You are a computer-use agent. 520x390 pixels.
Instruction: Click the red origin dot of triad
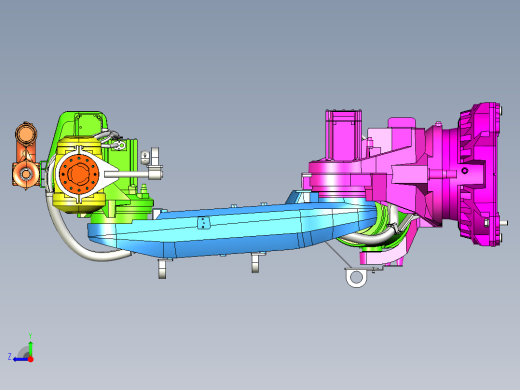coord(31,359)
